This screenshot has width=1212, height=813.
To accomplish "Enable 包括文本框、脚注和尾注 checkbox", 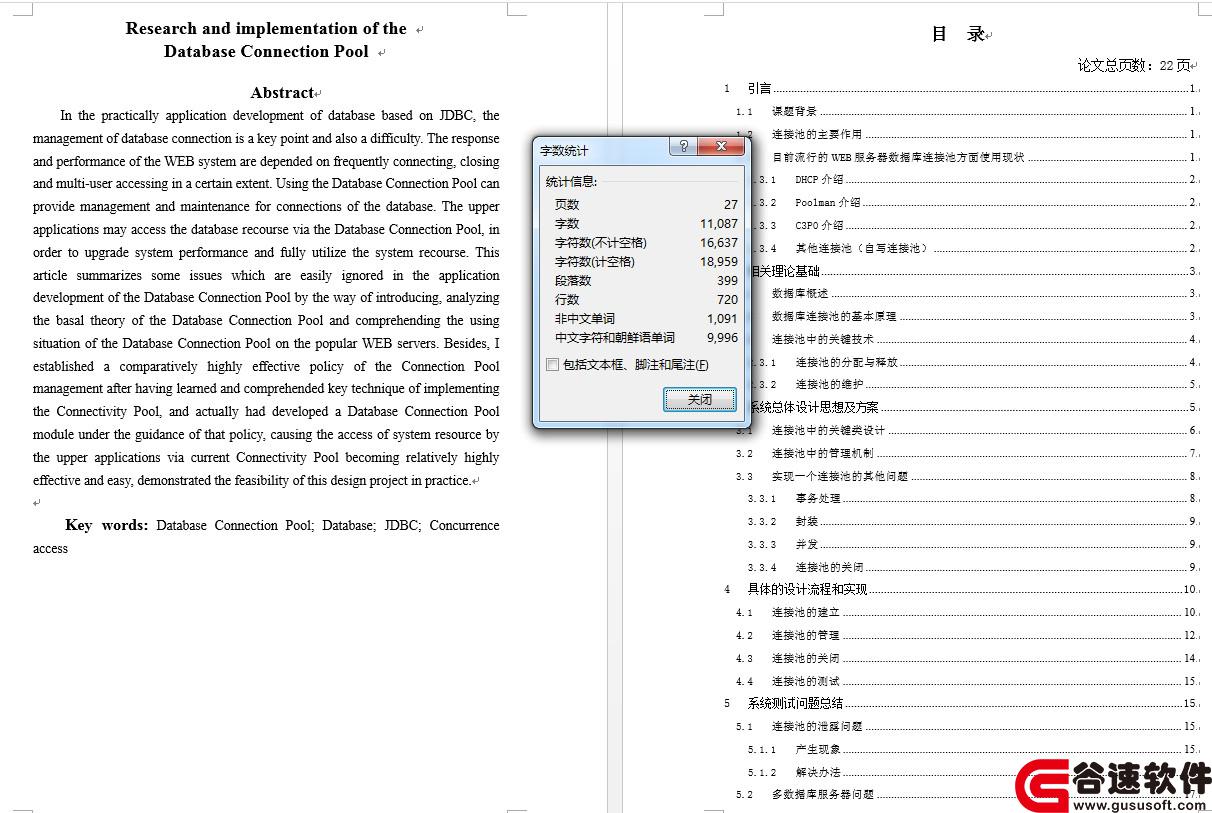I will [x=552, y=365].
